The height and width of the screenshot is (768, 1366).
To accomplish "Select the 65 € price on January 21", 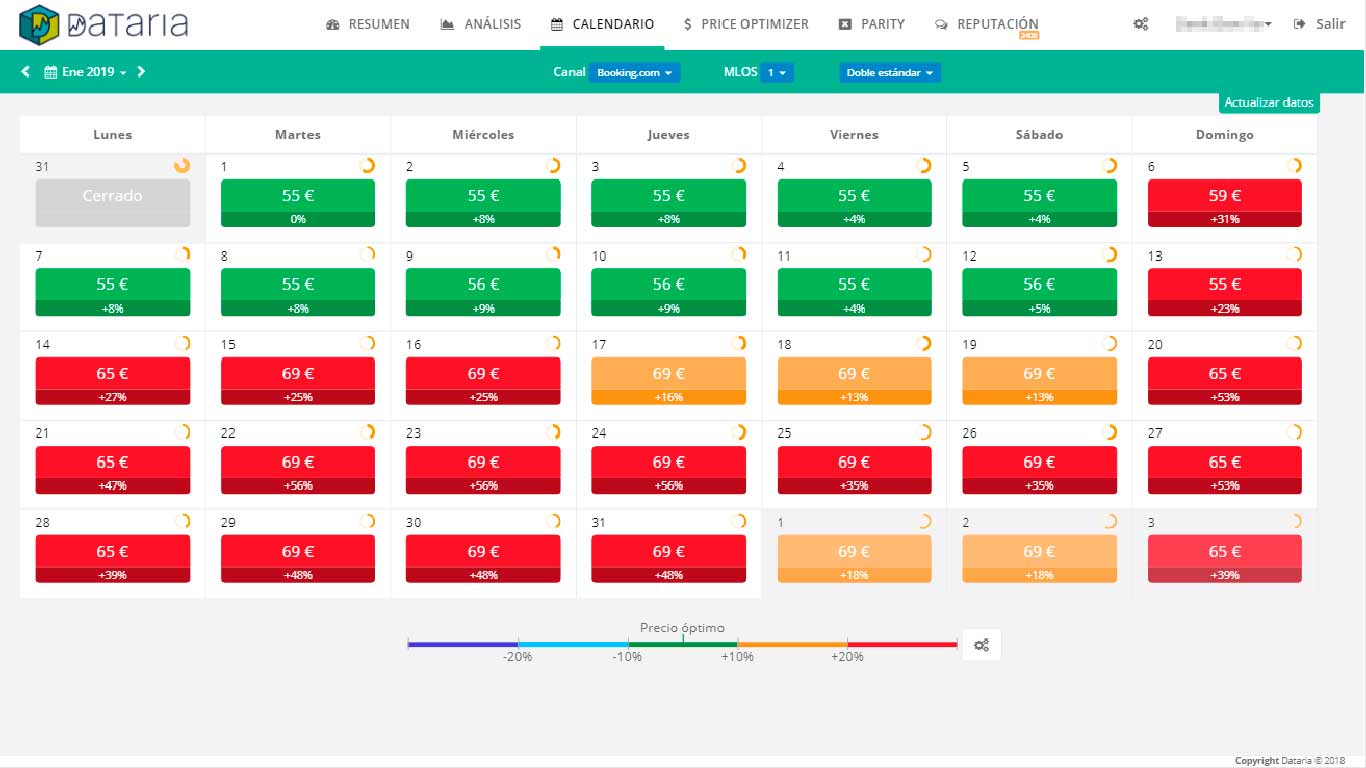I will pyautogui.click(x=112, y=462).
